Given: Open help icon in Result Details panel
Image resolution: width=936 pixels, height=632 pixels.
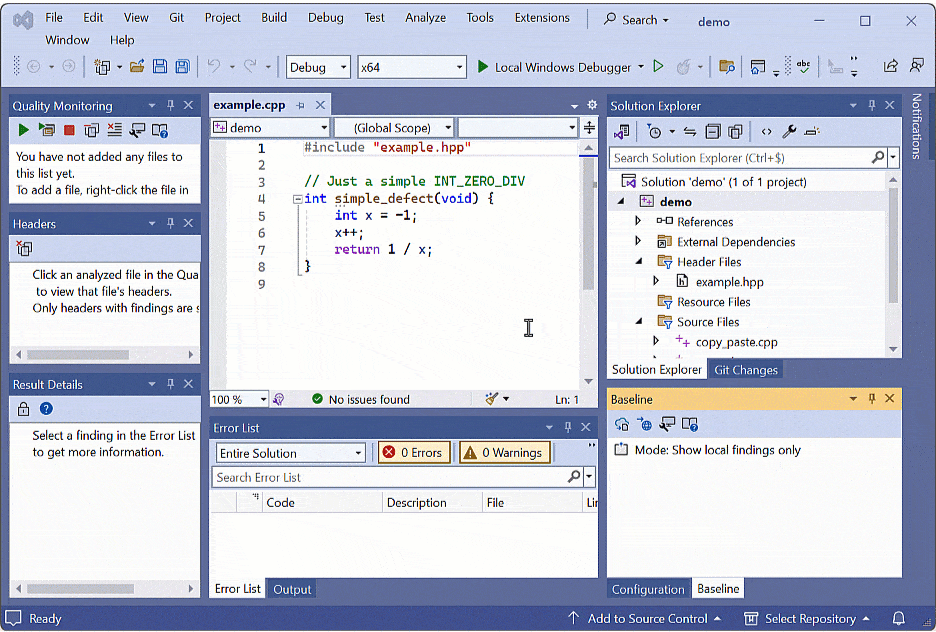Looking at the screenshot, I should (x=46, y=409).
